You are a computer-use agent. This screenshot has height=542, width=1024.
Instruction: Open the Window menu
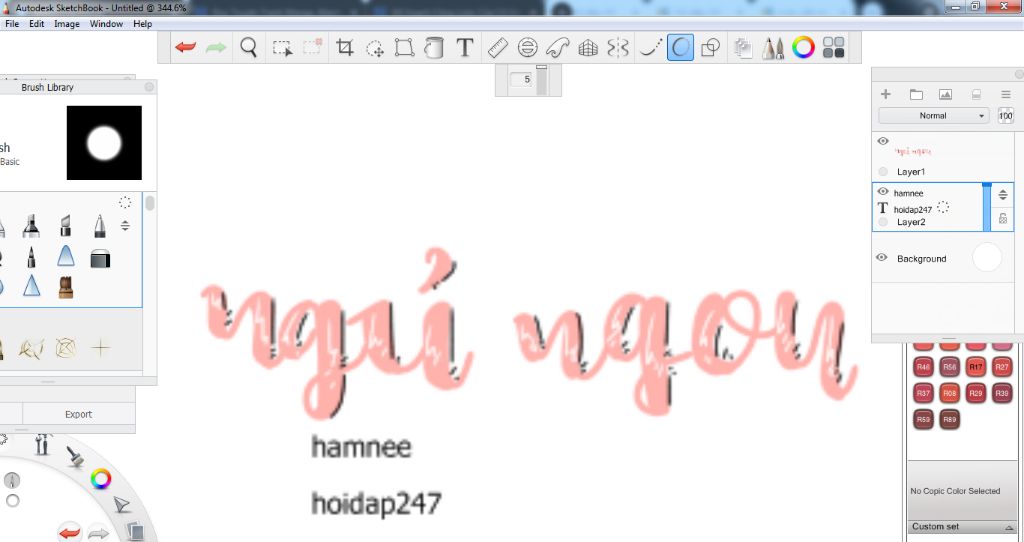click(106, 24)
